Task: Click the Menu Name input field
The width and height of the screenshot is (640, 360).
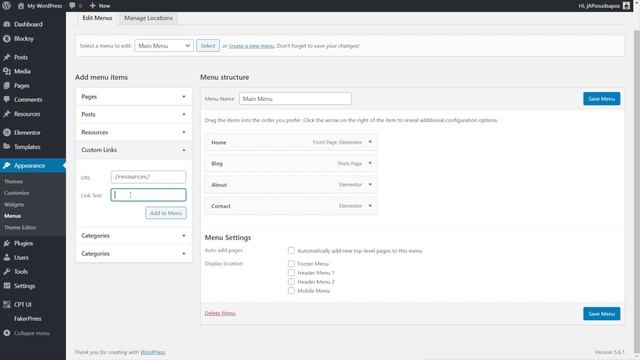Action: [x=295, y=98]
